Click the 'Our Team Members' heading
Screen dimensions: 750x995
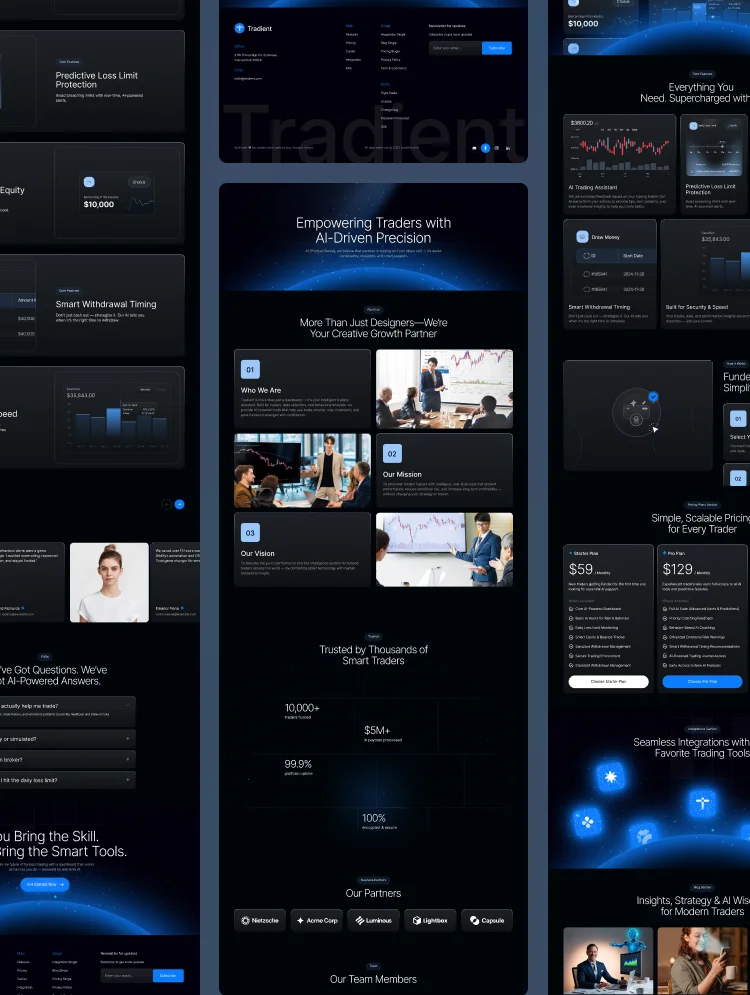pos(373,979)
